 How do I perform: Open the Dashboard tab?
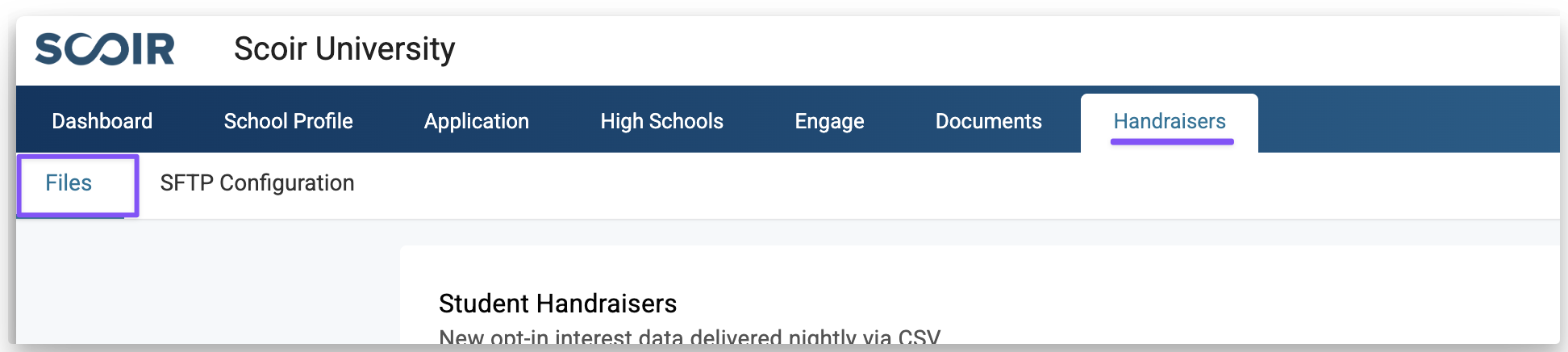coord(102,121)
